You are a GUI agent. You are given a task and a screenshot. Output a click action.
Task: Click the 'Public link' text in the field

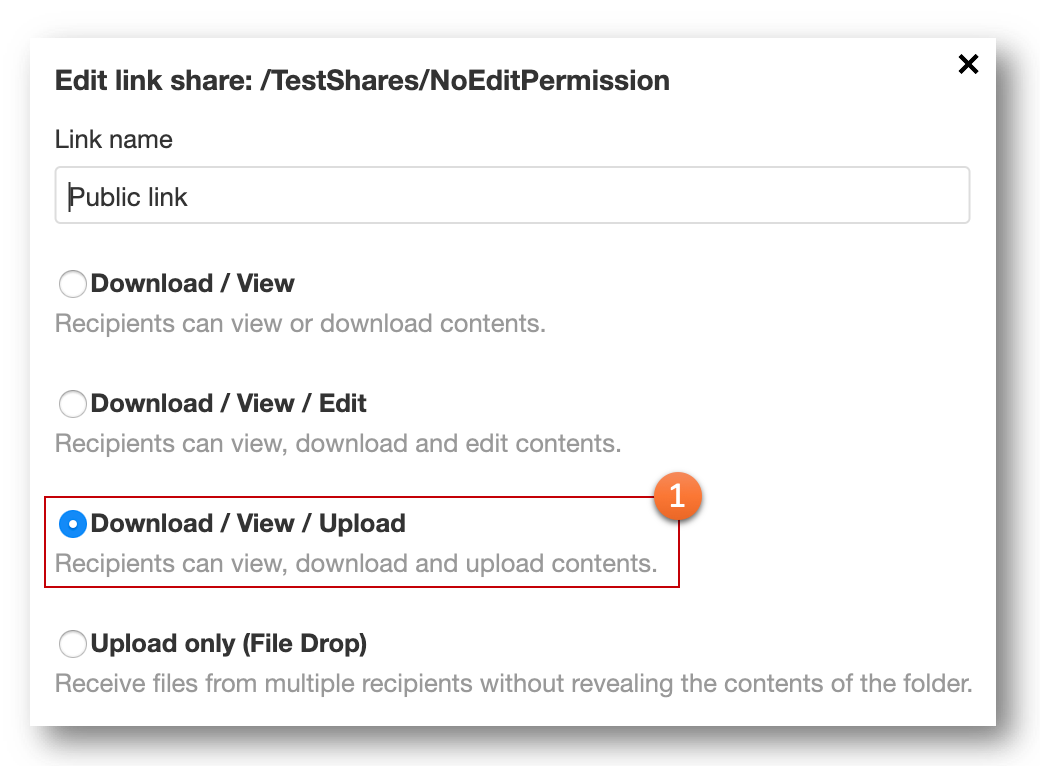click(128, 197)
